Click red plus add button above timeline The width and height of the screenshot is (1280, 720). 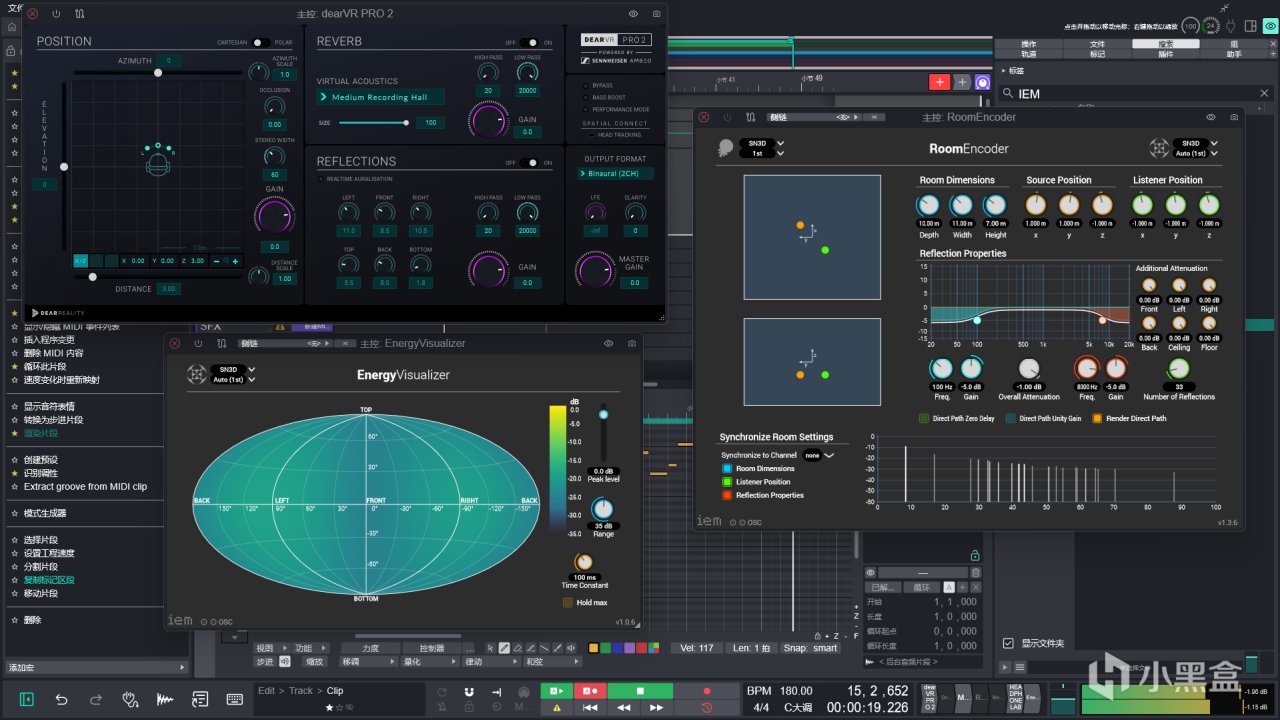pos(940,82)
